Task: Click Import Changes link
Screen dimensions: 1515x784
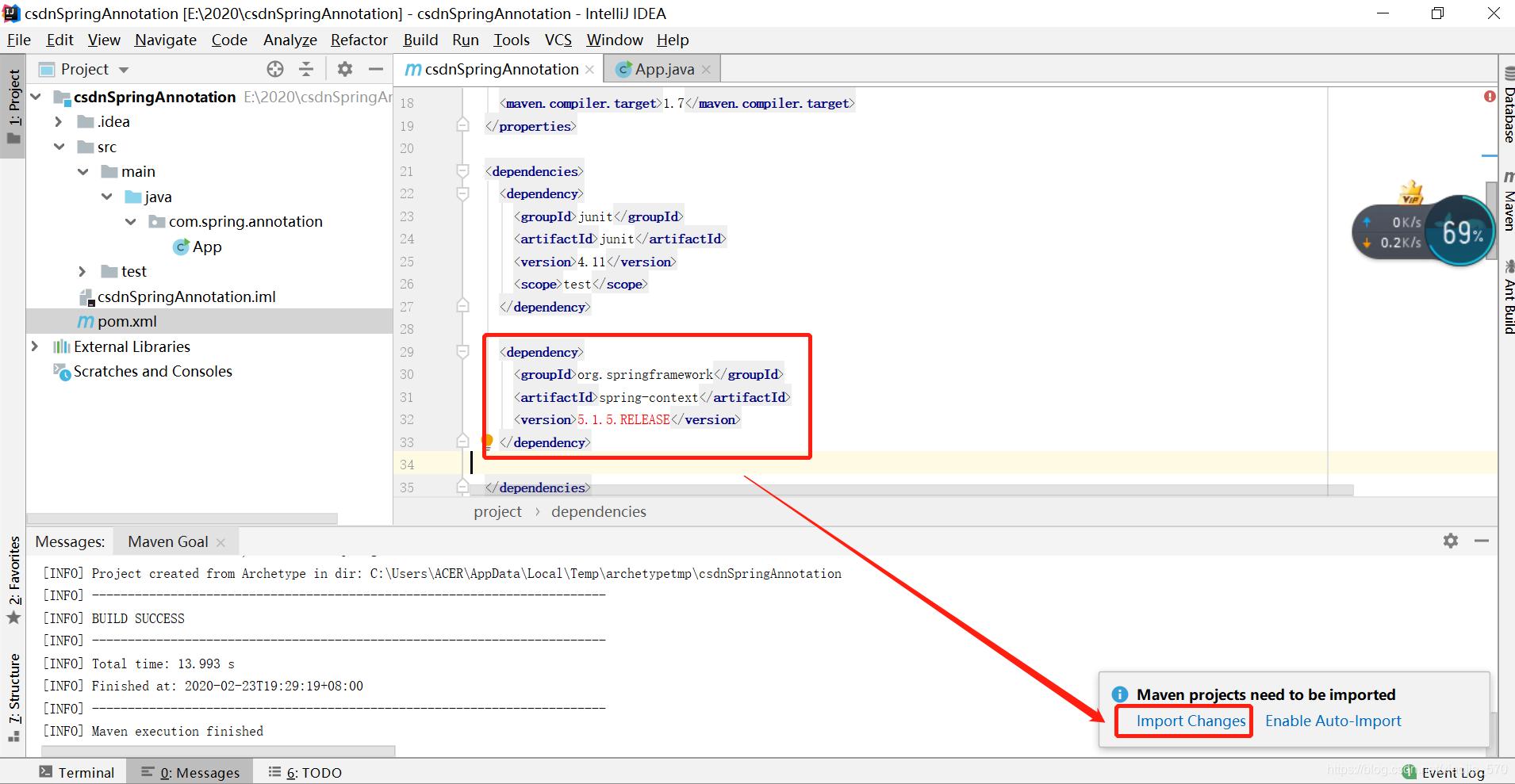Action: coord(1191,721)
